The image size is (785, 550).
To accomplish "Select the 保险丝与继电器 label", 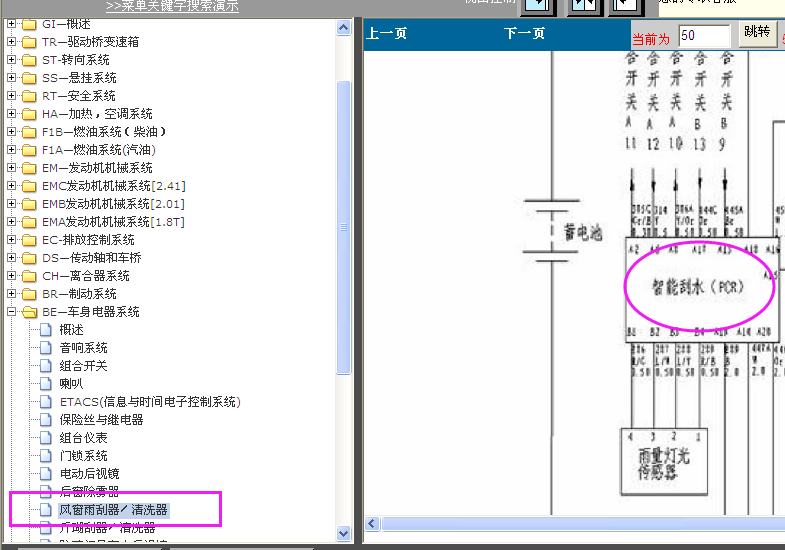I will [102, 420].
